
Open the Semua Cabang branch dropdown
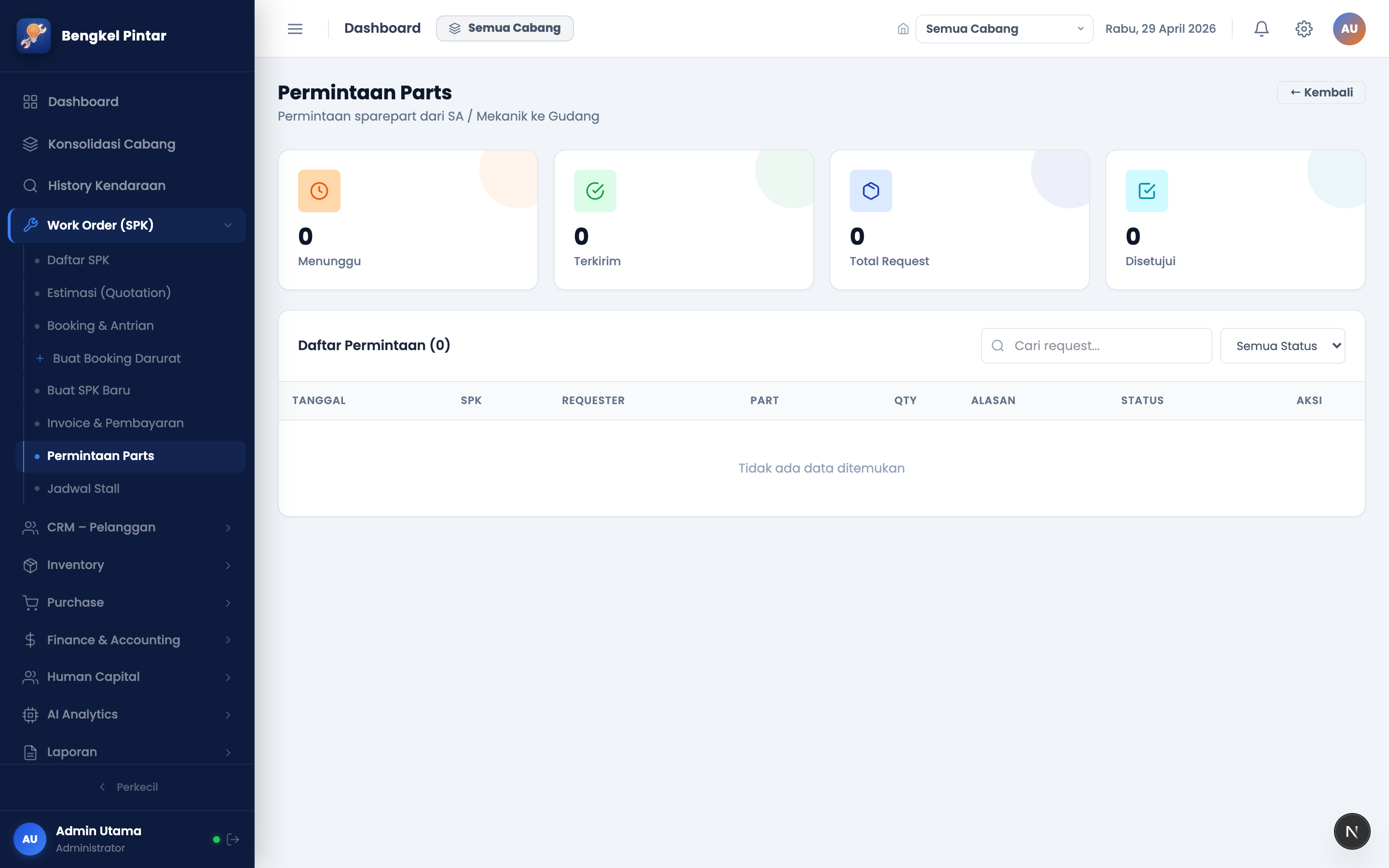coord(1004,29)
